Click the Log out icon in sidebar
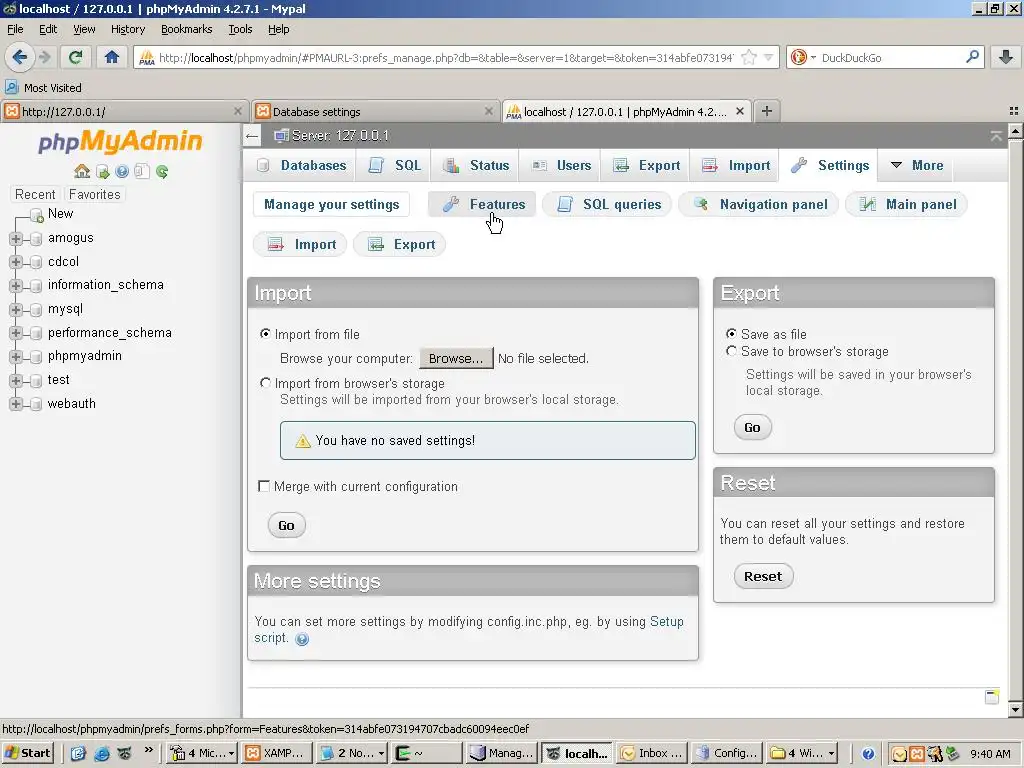The image size is (1024, 768). tap(103, 171)
